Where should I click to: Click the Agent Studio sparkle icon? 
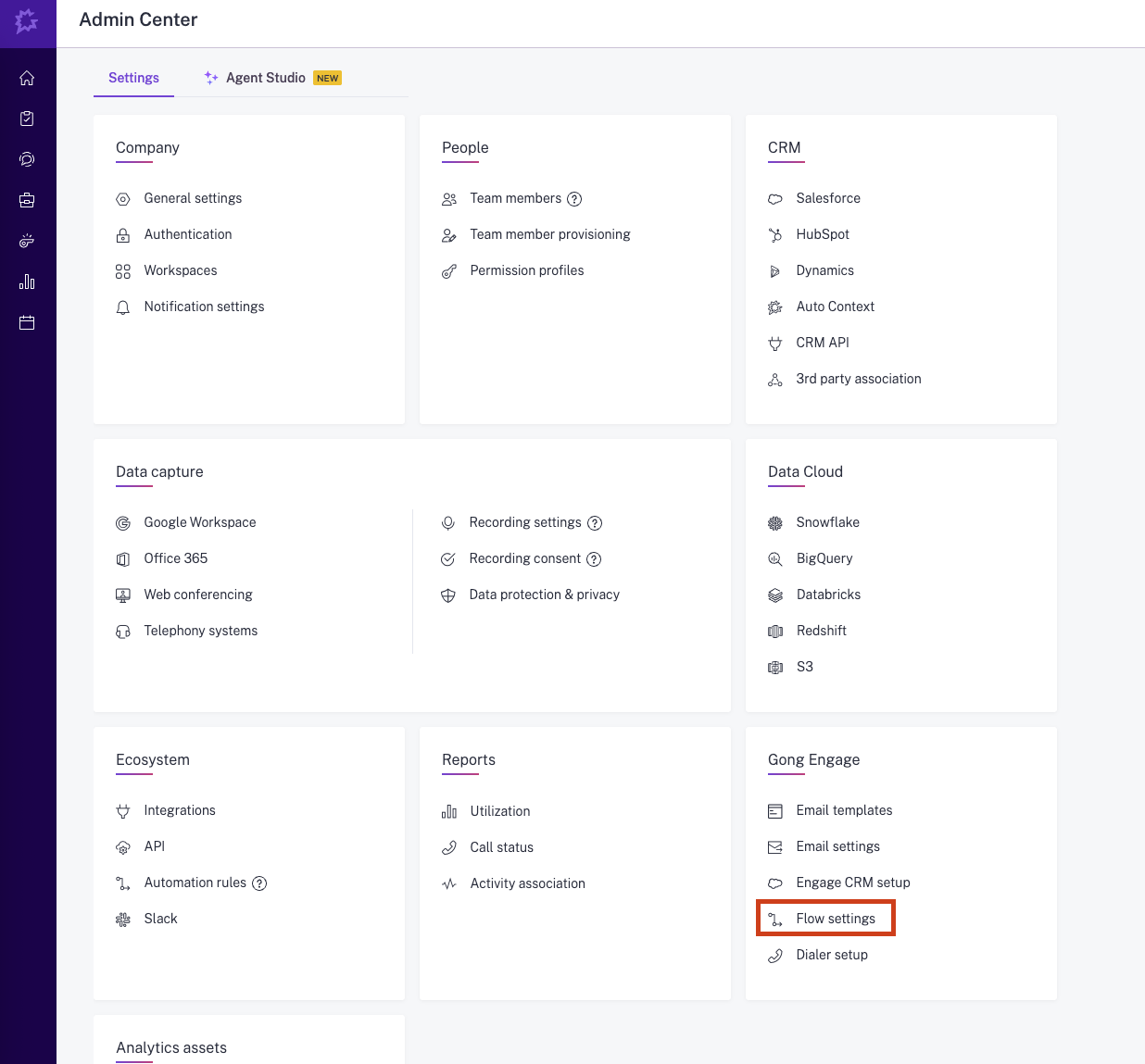click(211, 78)
